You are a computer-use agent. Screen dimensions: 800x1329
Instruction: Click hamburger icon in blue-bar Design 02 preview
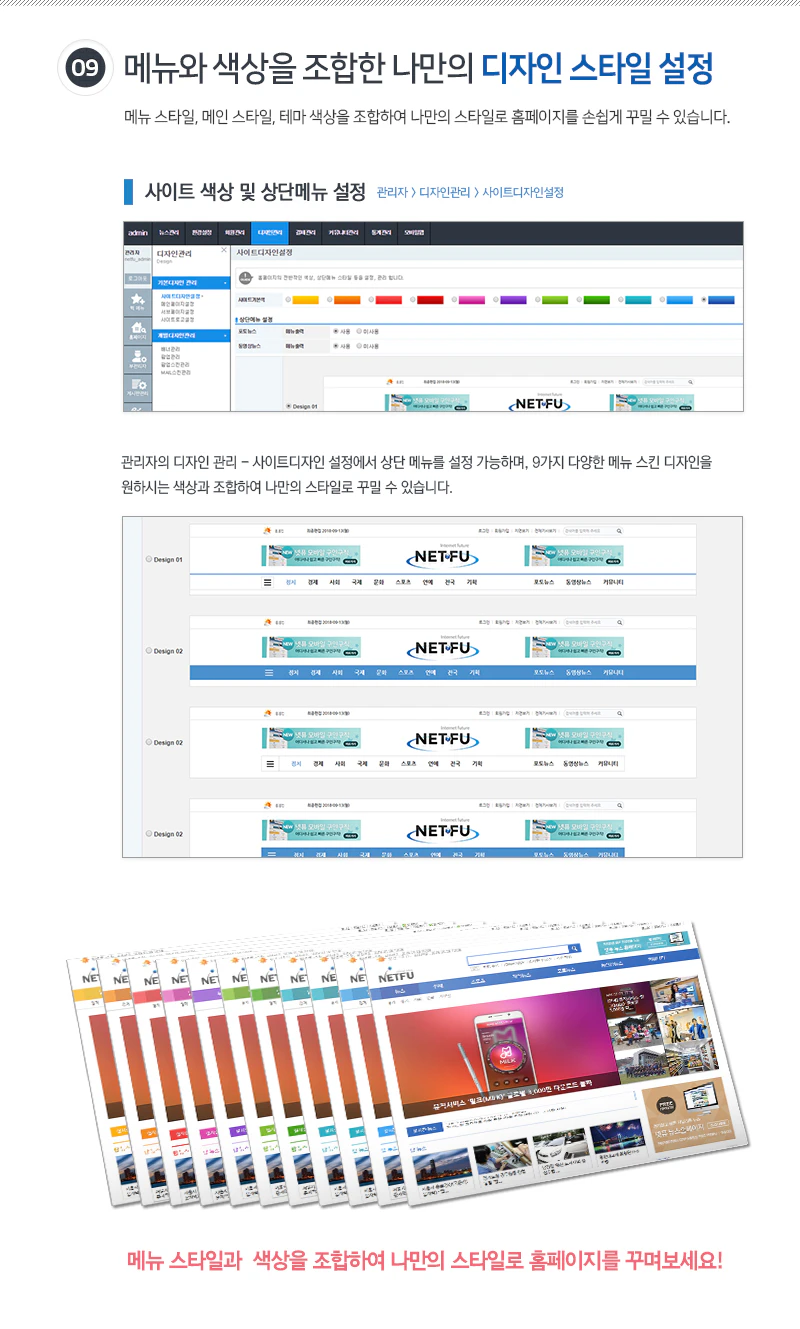[x=268, y=673]
